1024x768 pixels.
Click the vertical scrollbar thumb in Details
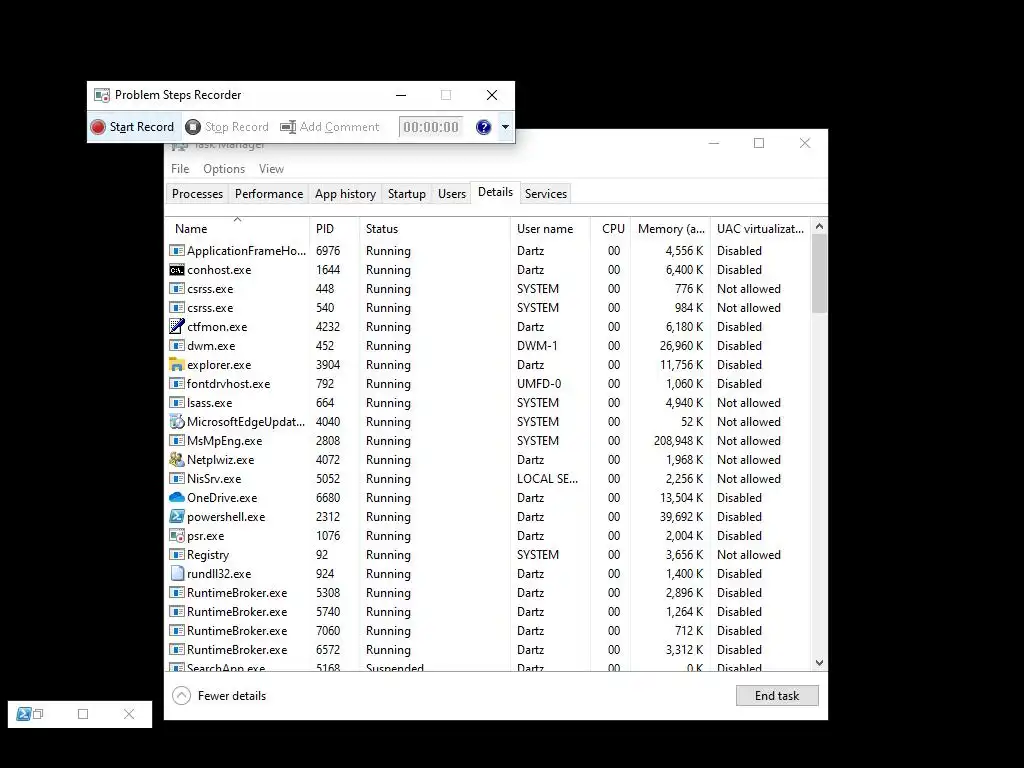[819, 274]
